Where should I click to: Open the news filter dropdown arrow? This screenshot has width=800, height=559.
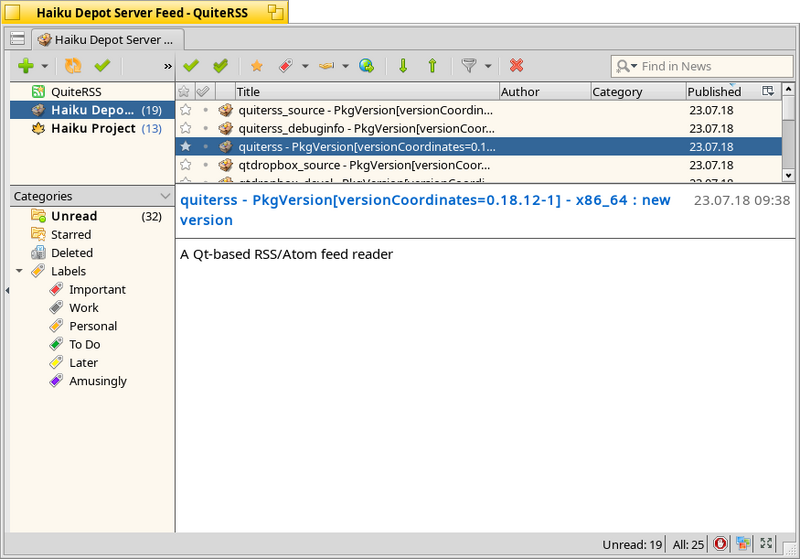pyautogui.click(x=488, y=66)
